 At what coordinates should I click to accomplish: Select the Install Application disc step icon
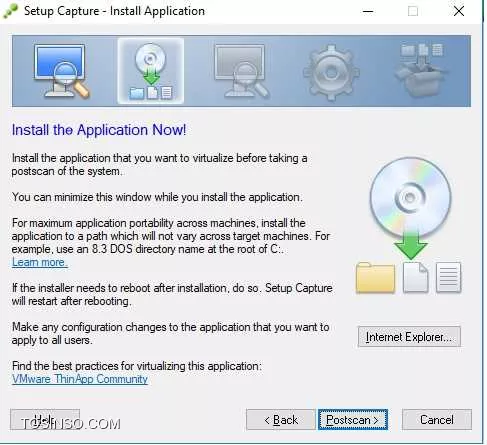[x=151, y=71]
